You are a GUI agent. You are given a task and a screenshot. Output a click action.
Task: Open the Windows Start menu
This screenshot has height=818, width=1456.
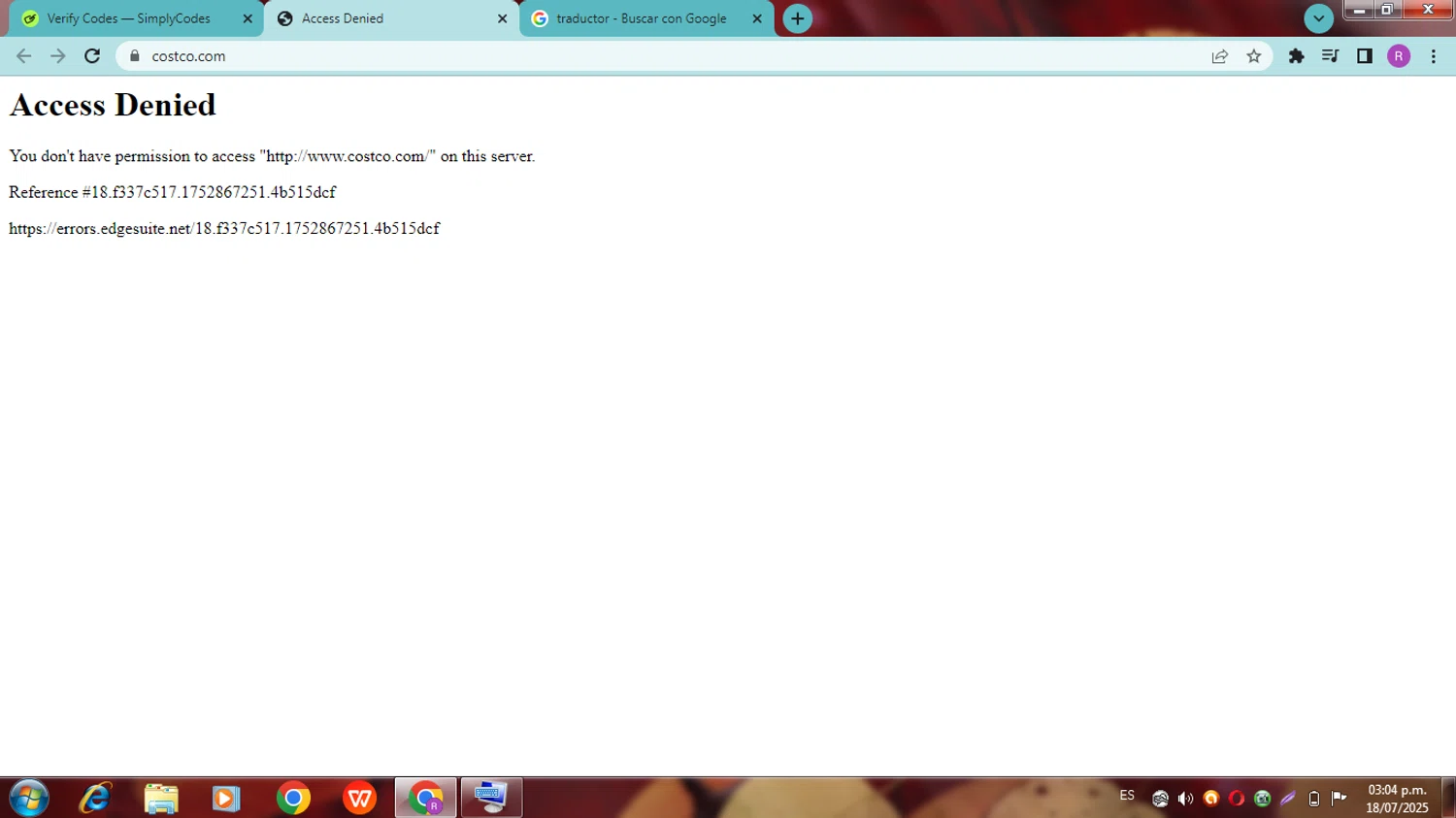tap(28, 799)
